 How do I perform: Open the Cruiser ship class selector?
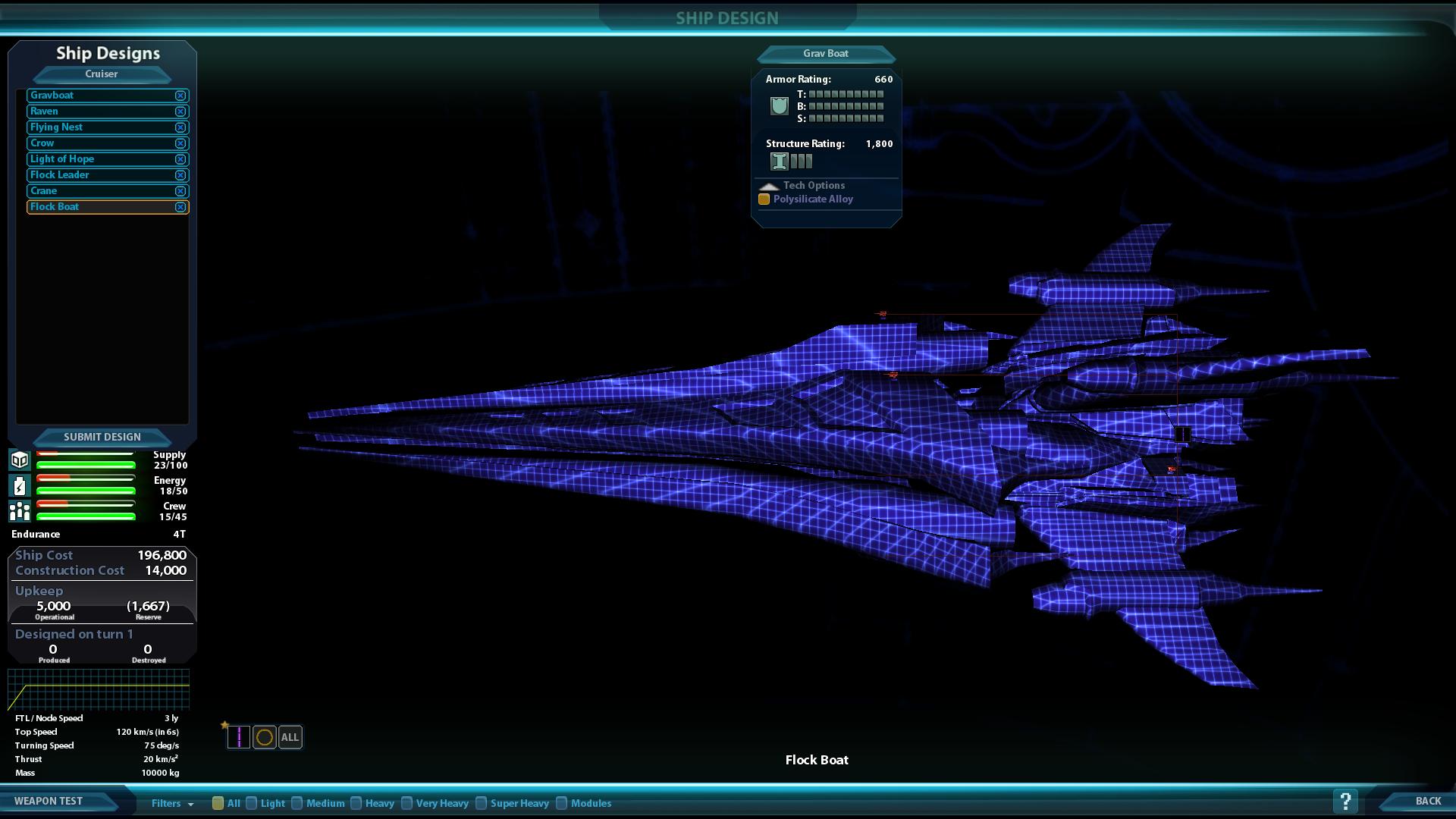coord(102,74)
